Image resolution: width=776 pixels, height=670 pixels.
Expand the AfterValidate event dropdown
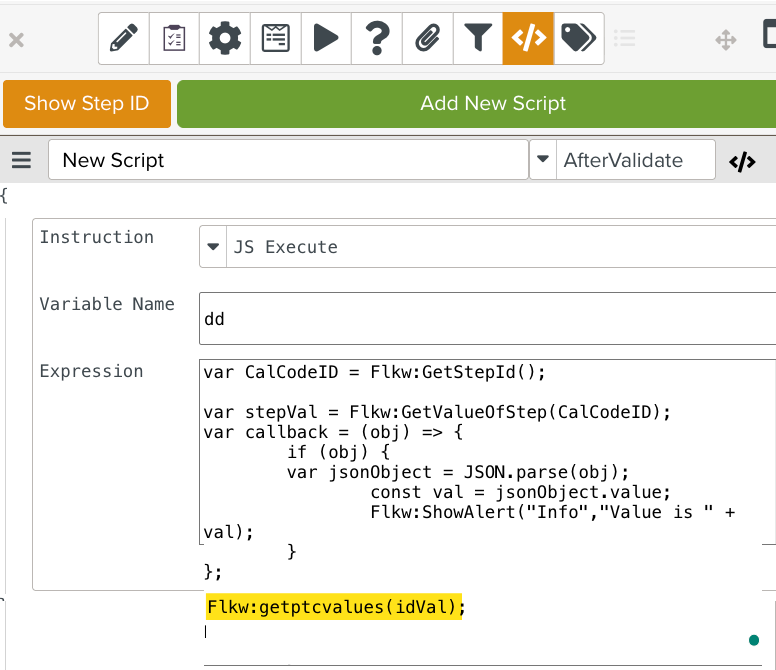[543, 160]
